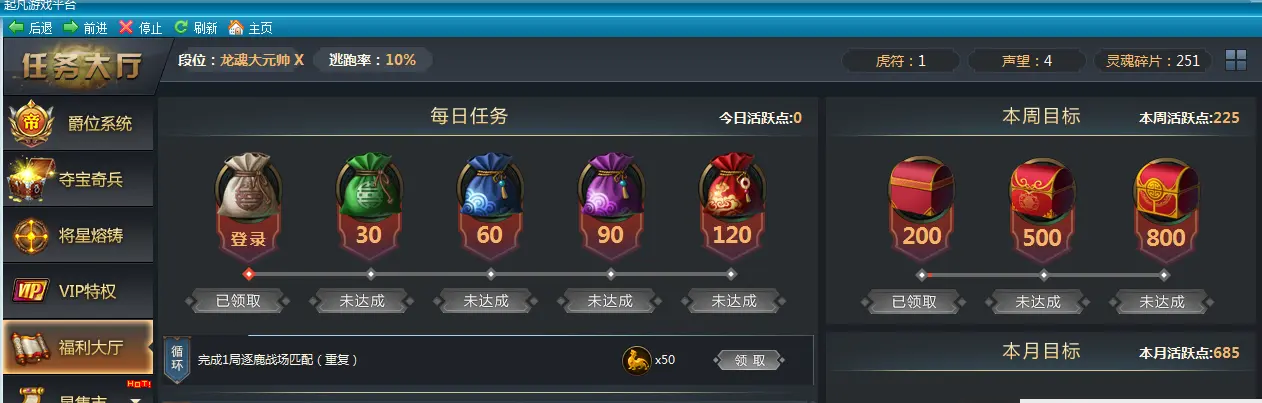Go to 主页 home in the toolbar
This screenshot has width=1262, height=403.
[x=251, y=27]
